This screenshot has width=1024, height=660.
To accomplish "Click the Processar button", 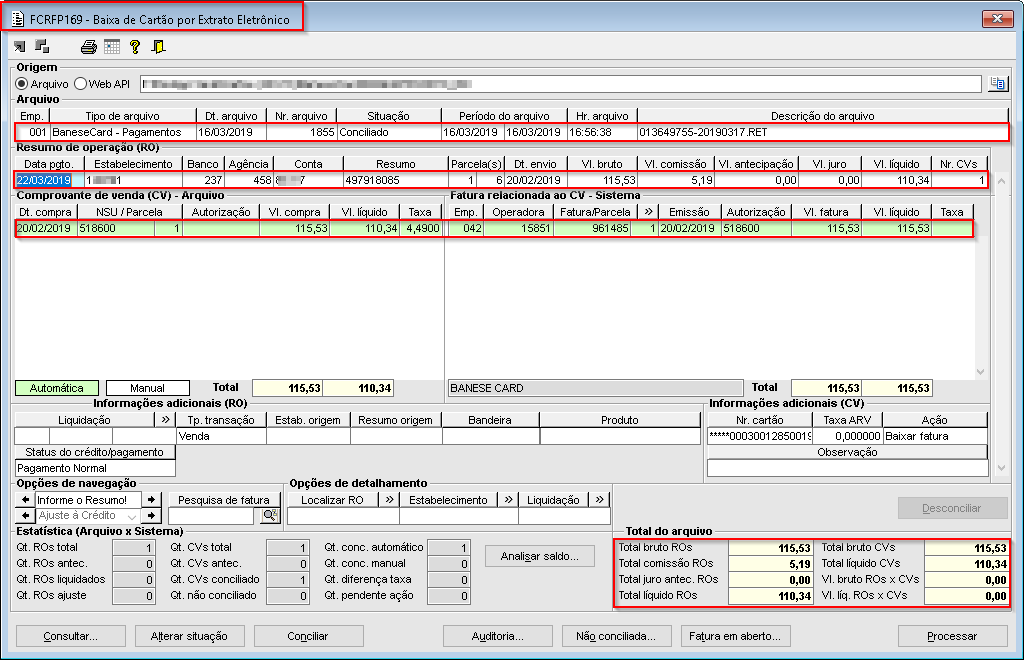I will click(x=952, y=636).
